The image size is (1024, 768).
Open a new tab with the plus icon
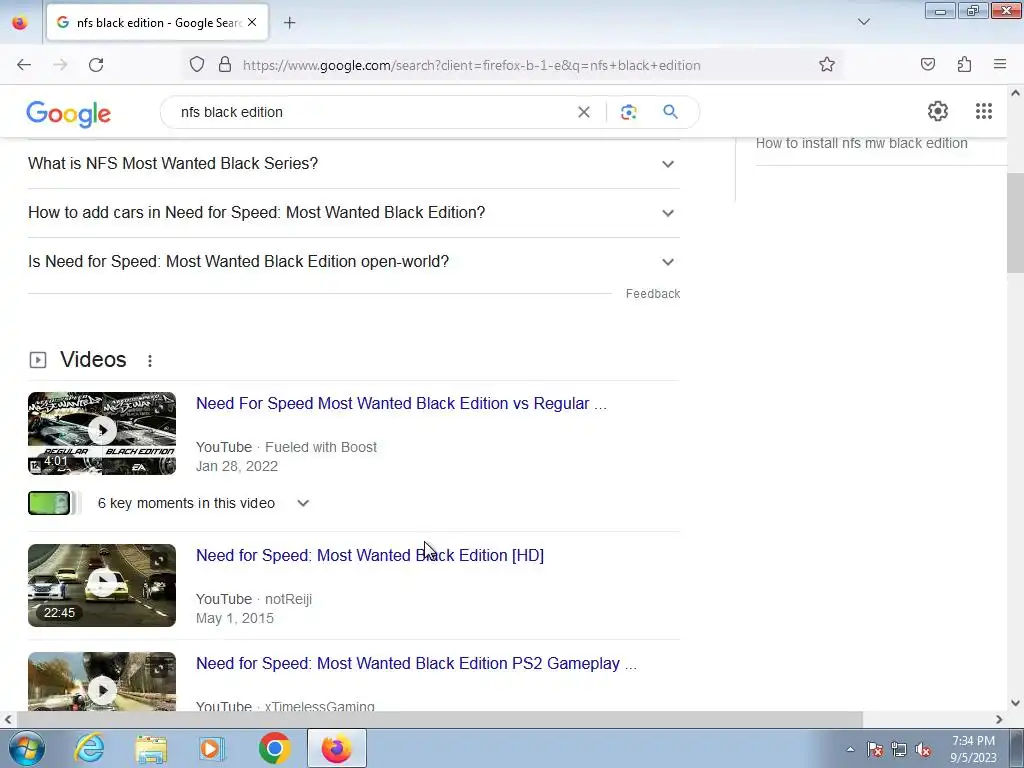[289, 23]
